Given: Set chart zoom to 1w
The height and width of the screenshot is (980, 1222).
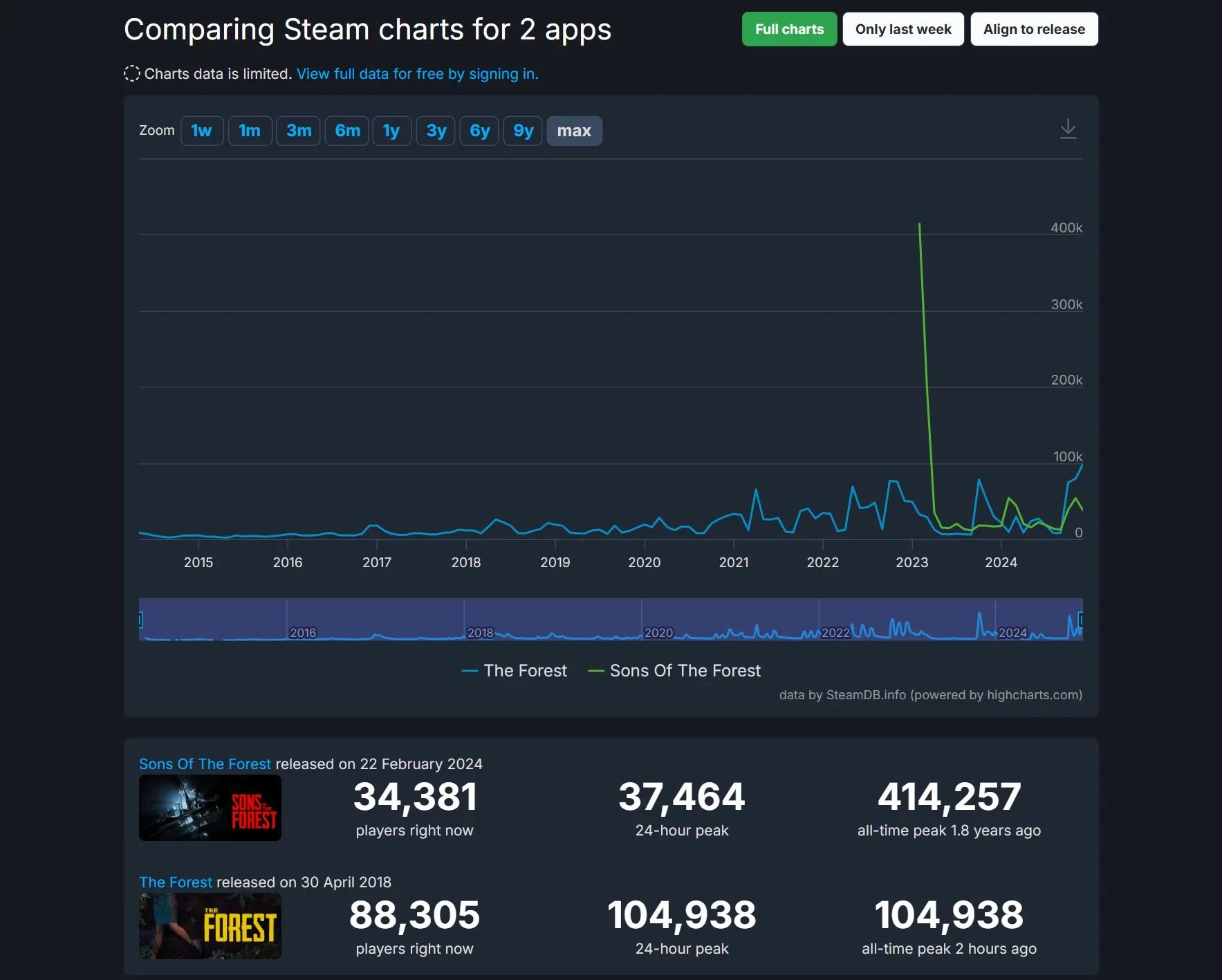Looking at the screenshot, I should pyautogui.click(x=201, y=131).
